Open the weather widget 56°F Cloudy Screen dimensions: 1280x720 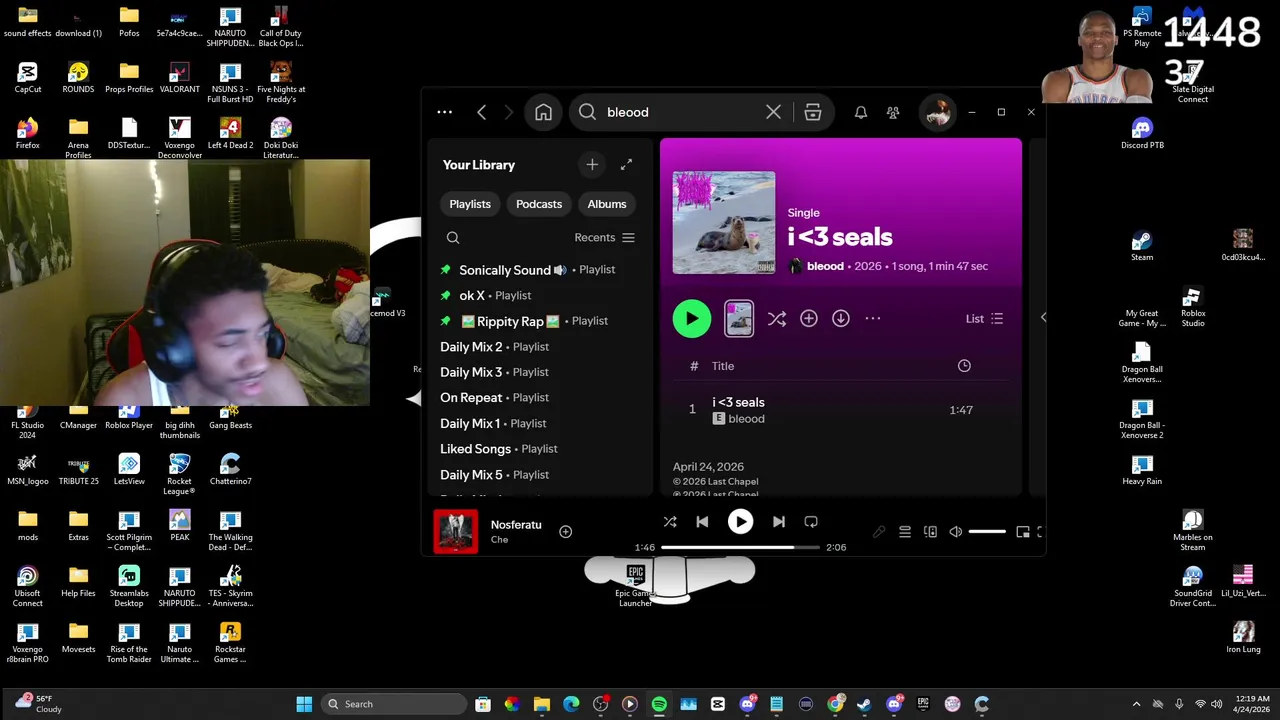pyautogui.click(x=40, y=704)
